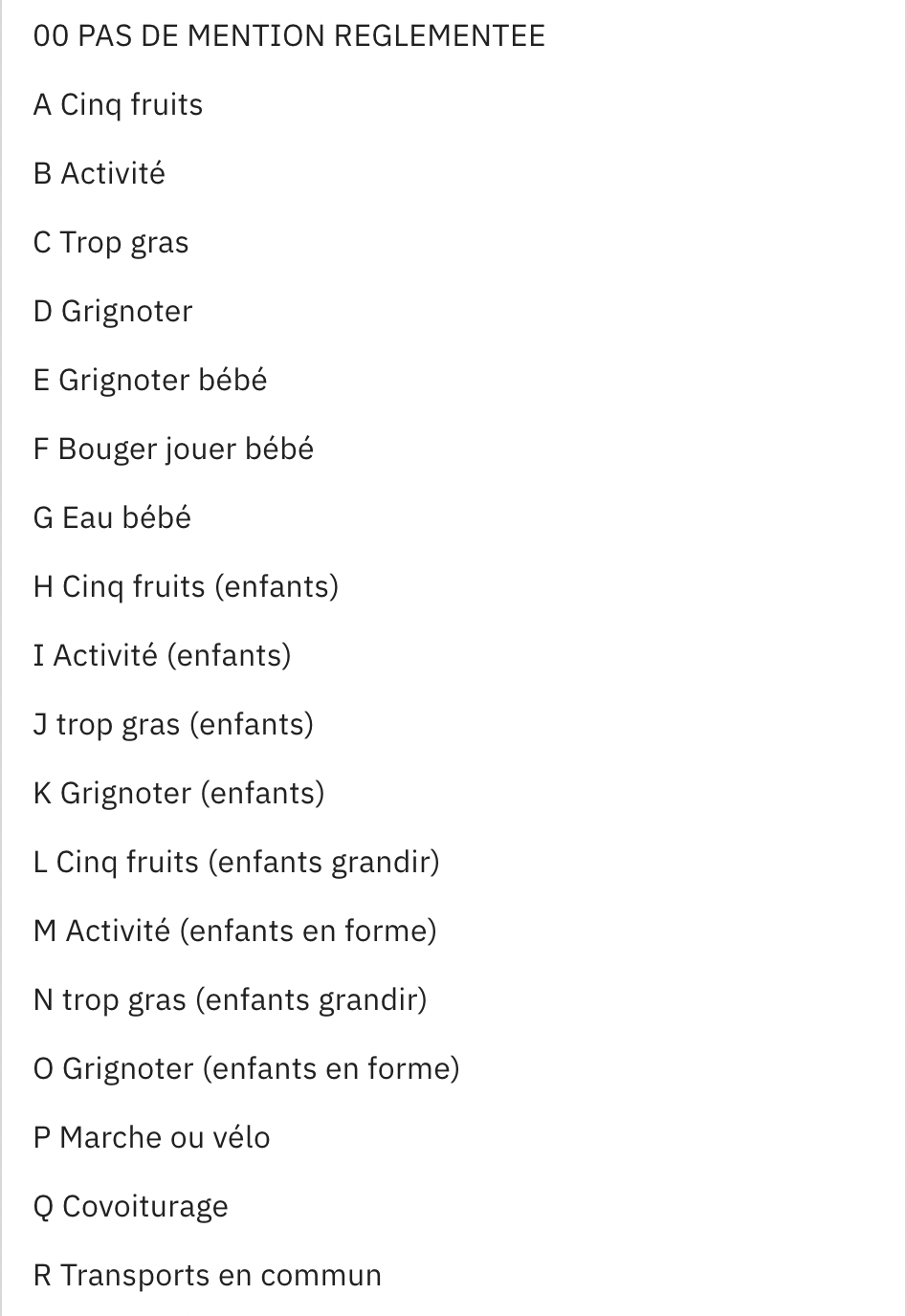Click the 'D Grignoter' option
The image size is (907, 1316).
(x=113, y=312)
